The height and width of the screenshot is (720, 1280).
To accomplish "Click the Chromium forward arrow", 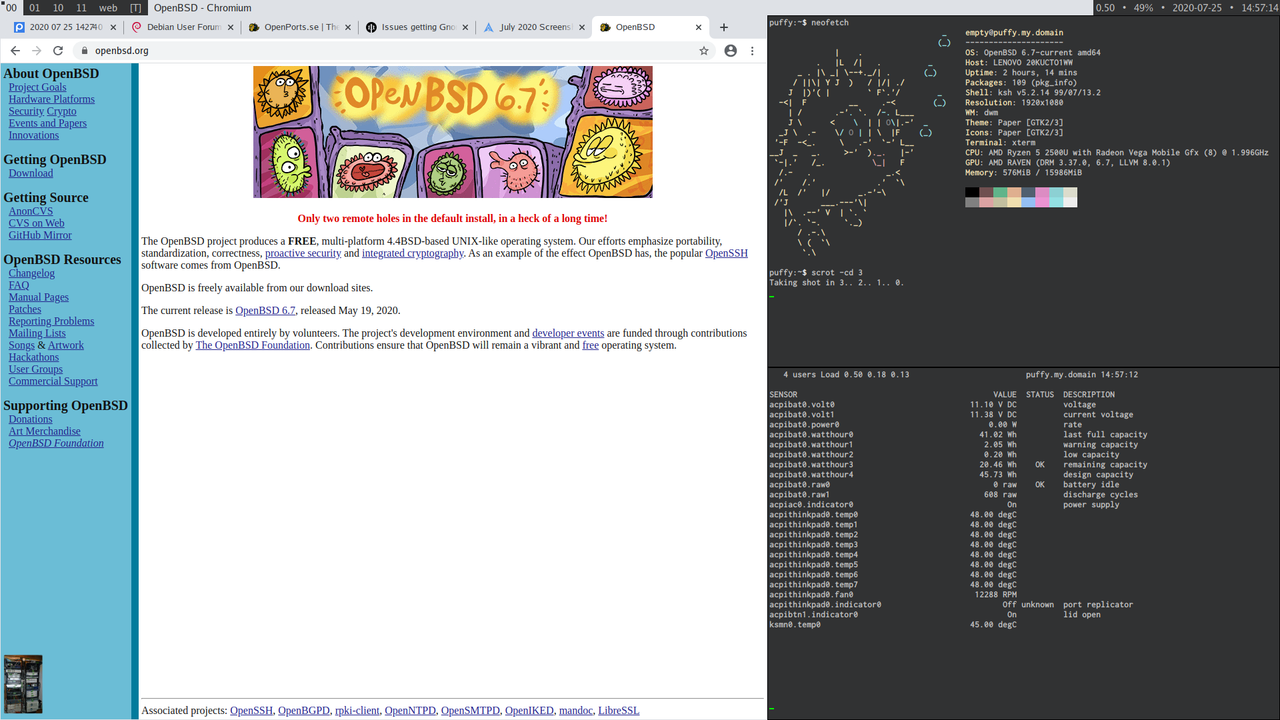I will click(37, 50).
